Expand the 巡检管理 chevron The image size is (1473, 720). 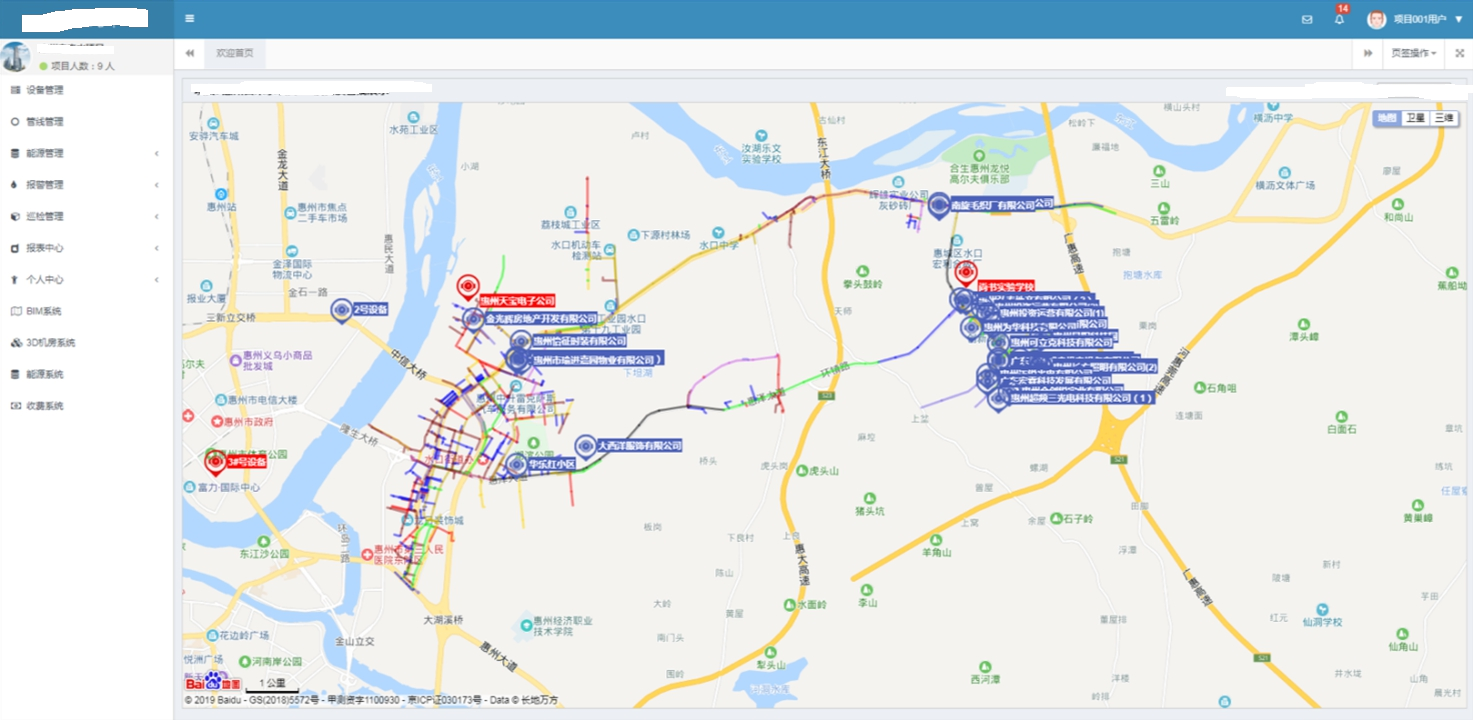[157, 216]
